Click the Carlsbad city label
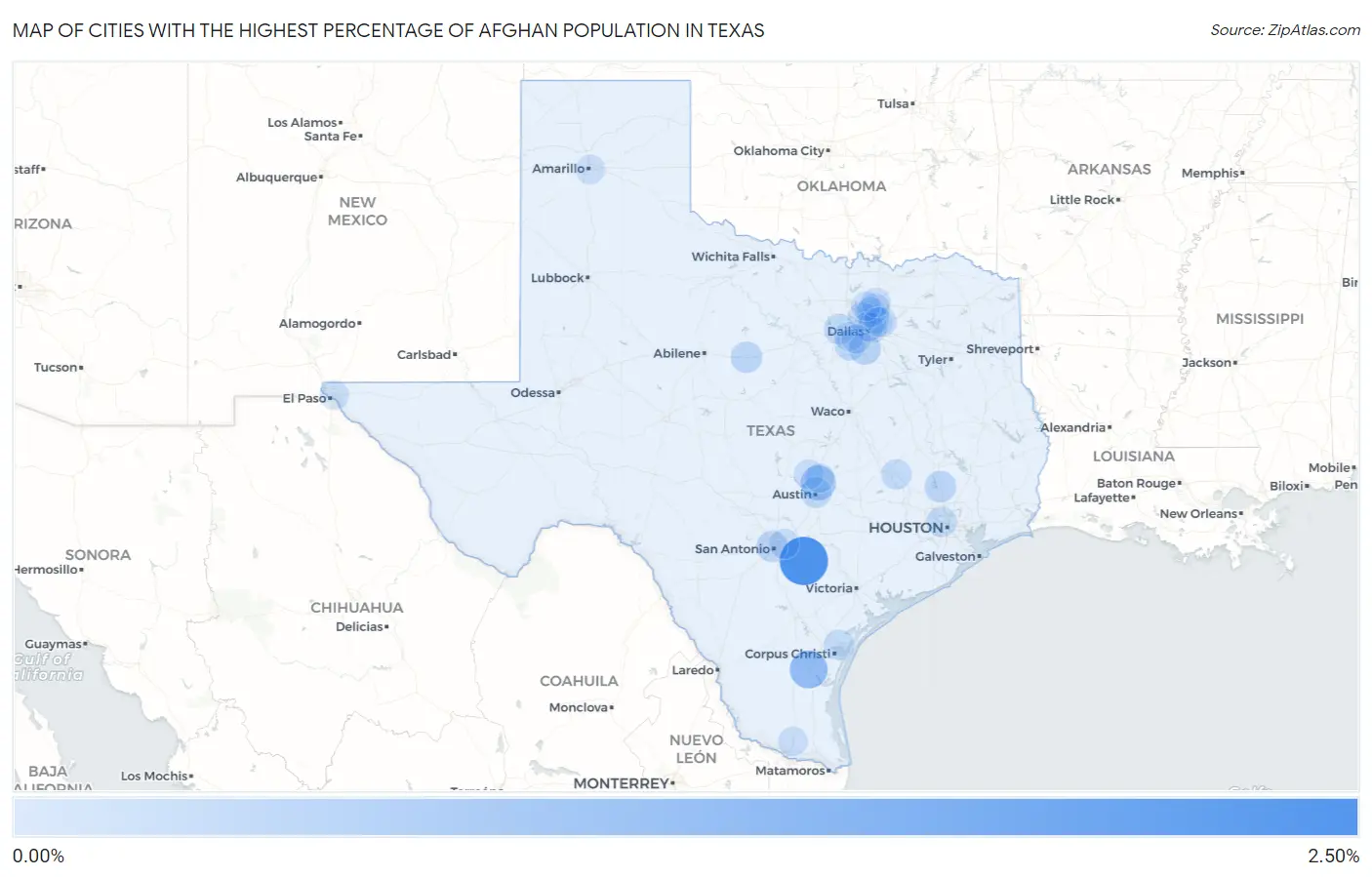 click(x=424, y=355)
